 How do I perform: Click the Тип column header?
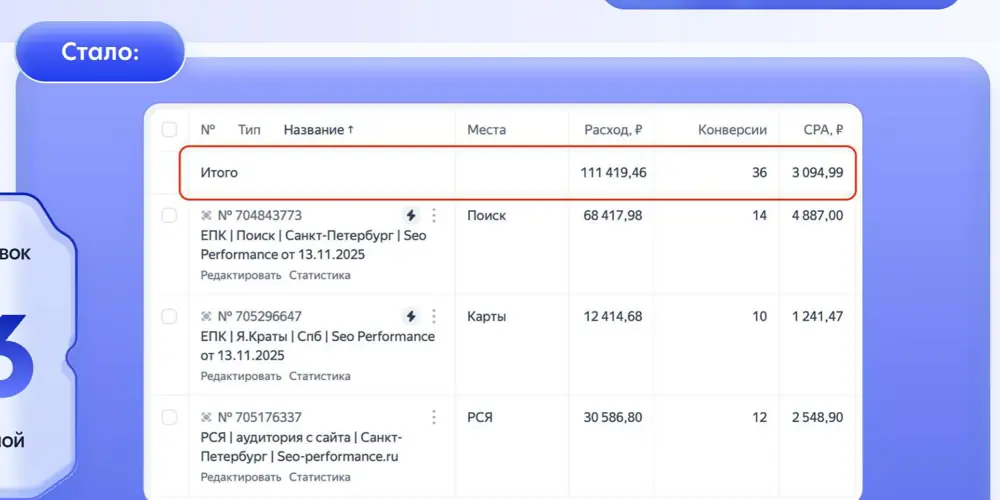(249, 130)
